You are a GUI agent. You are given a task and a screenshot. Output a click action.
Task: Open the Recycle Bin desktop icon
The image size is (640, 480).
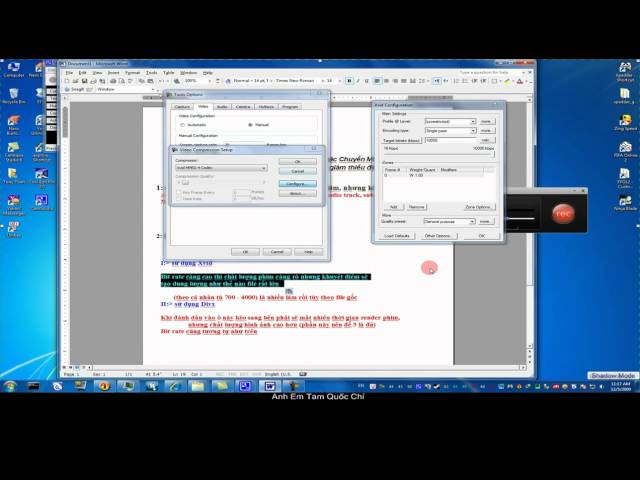coord(13,96)
